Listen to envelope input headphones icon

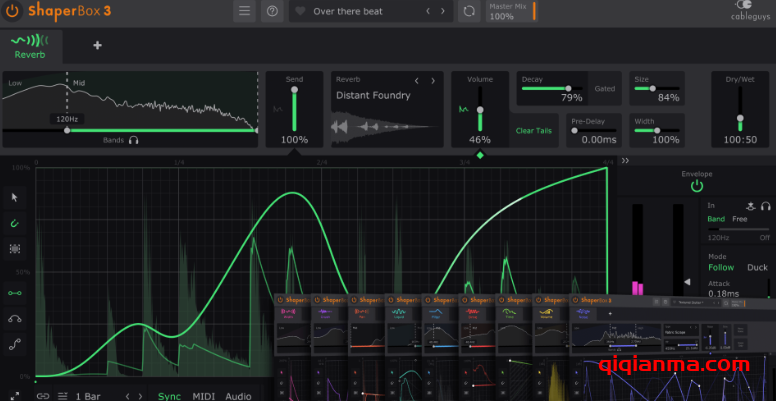(766, 206)
